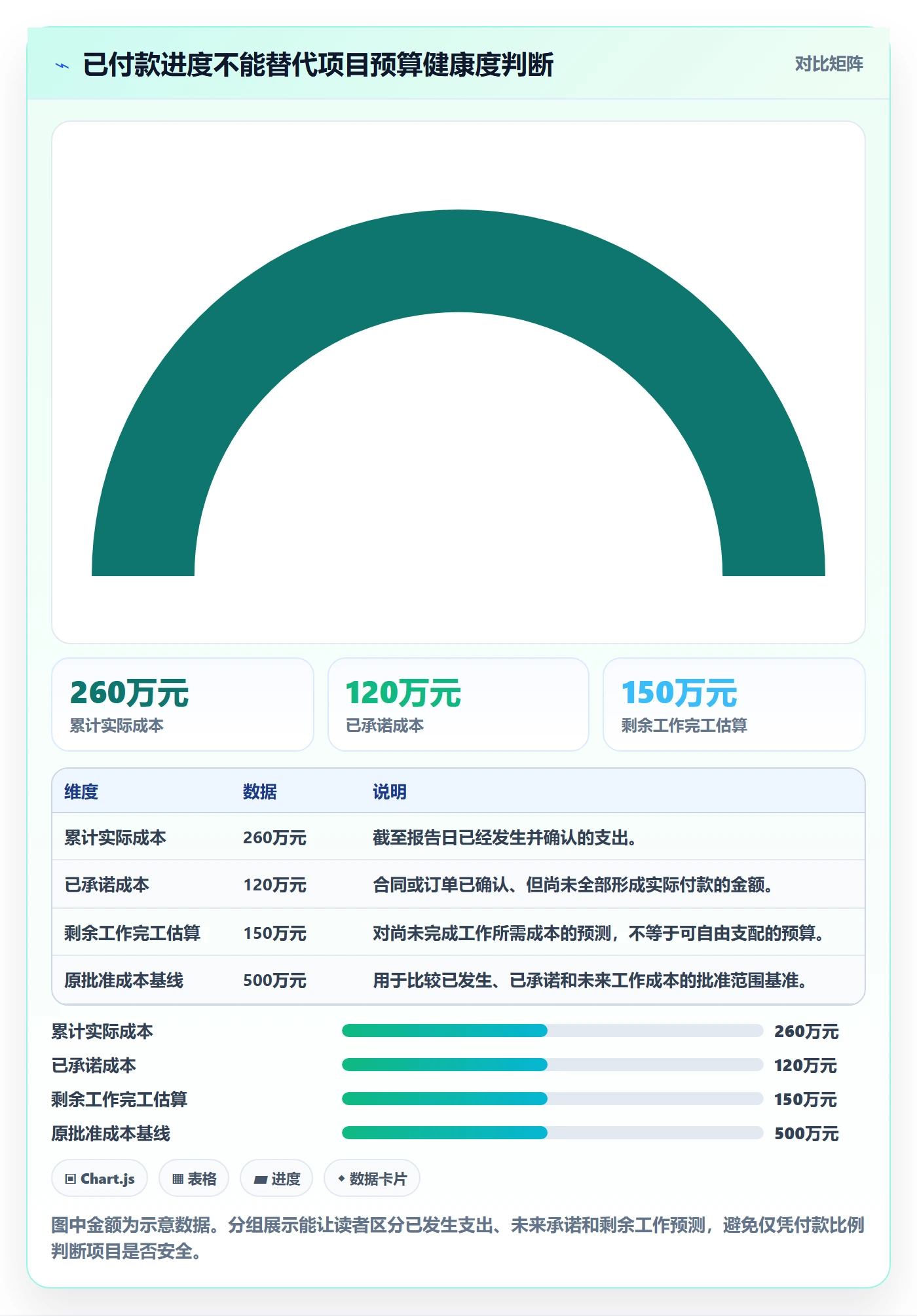Click the description 截至报告日已经发生并确认的支出。

point(505,837)
